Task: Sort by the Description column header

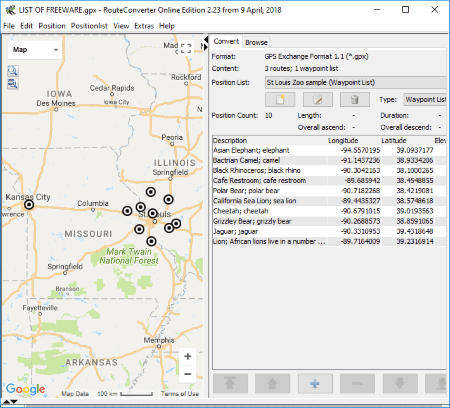Action: point(269,140)
